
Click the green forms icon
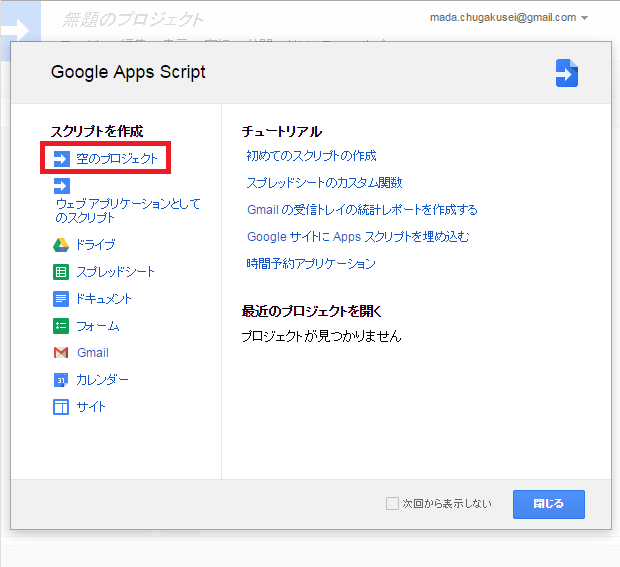(61, 326)
